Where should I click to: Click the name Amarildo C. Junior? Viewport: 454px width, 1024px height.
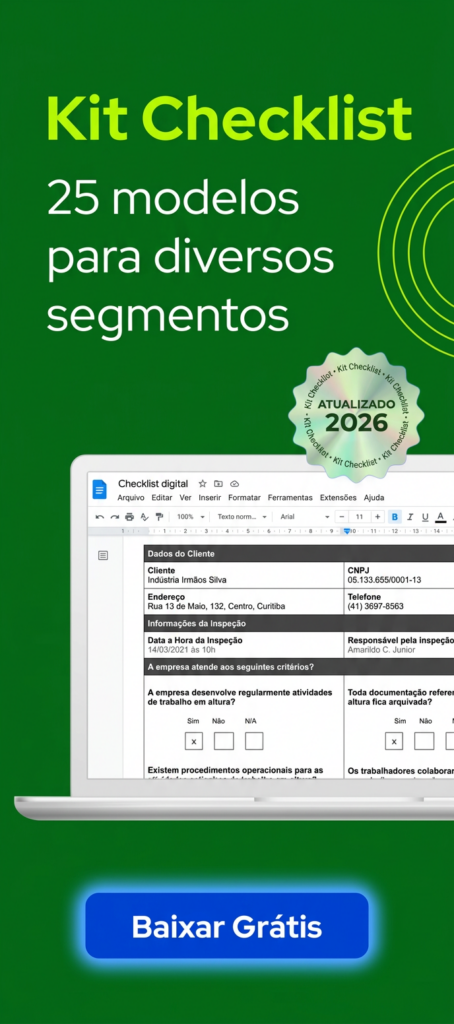coord(381,650)
